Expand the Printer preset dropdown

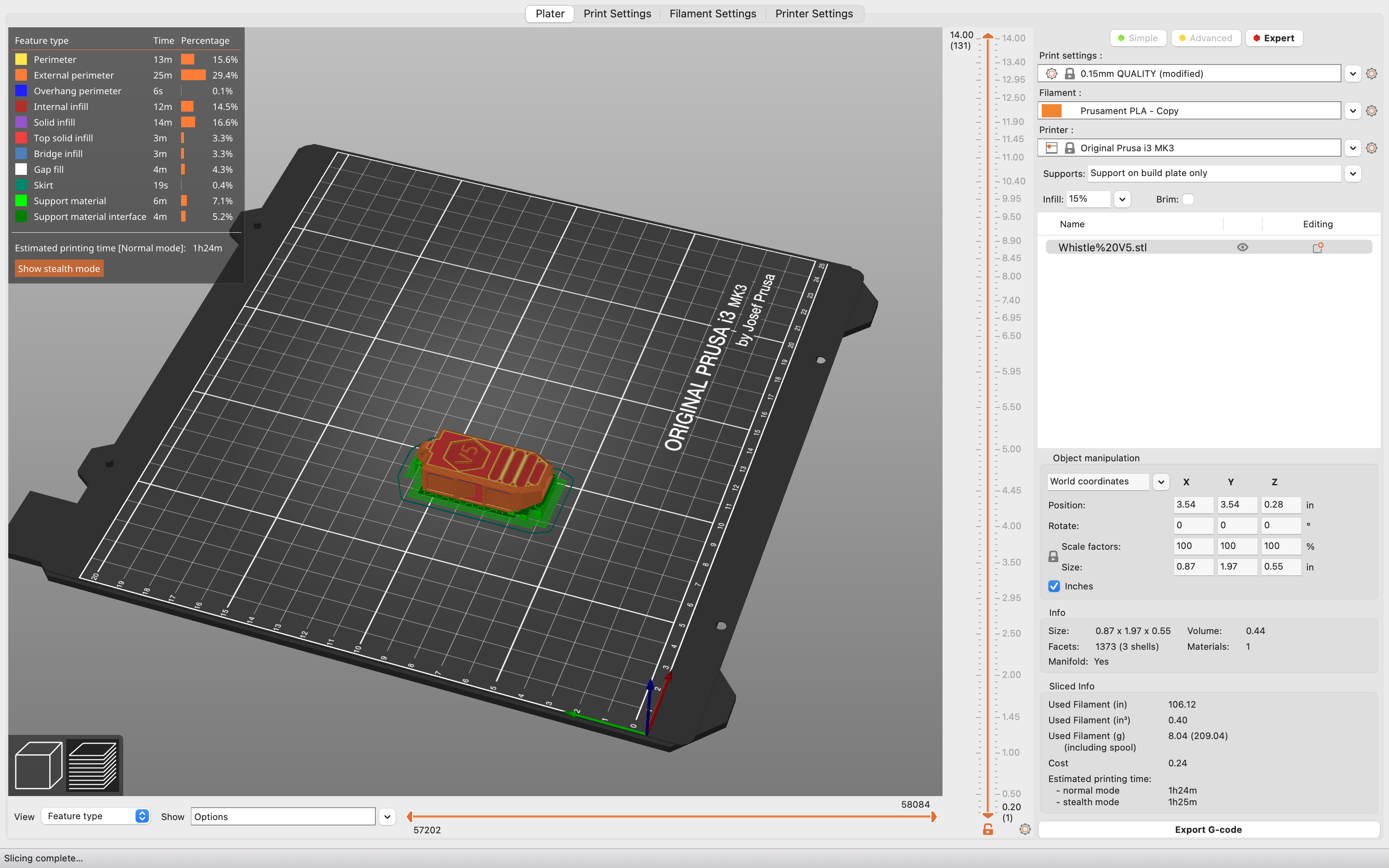[x=1353, y=148]
